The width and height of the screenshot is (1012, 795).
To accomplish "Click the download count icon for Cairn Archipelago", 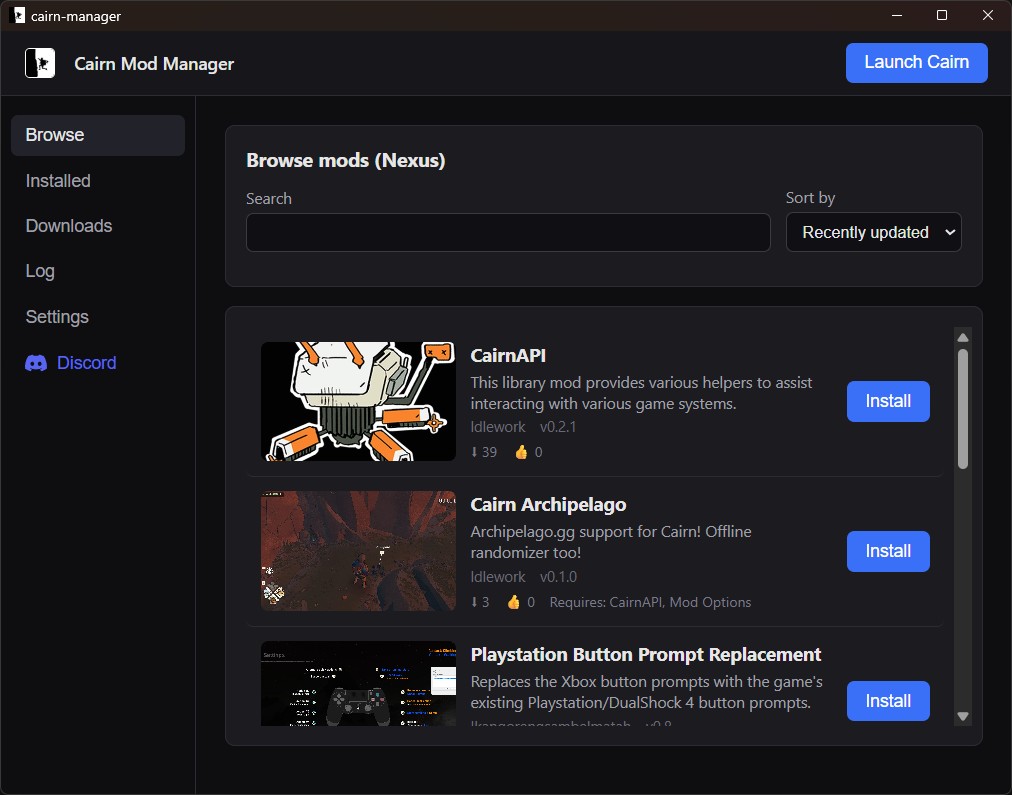I will [x=474, y=603].
